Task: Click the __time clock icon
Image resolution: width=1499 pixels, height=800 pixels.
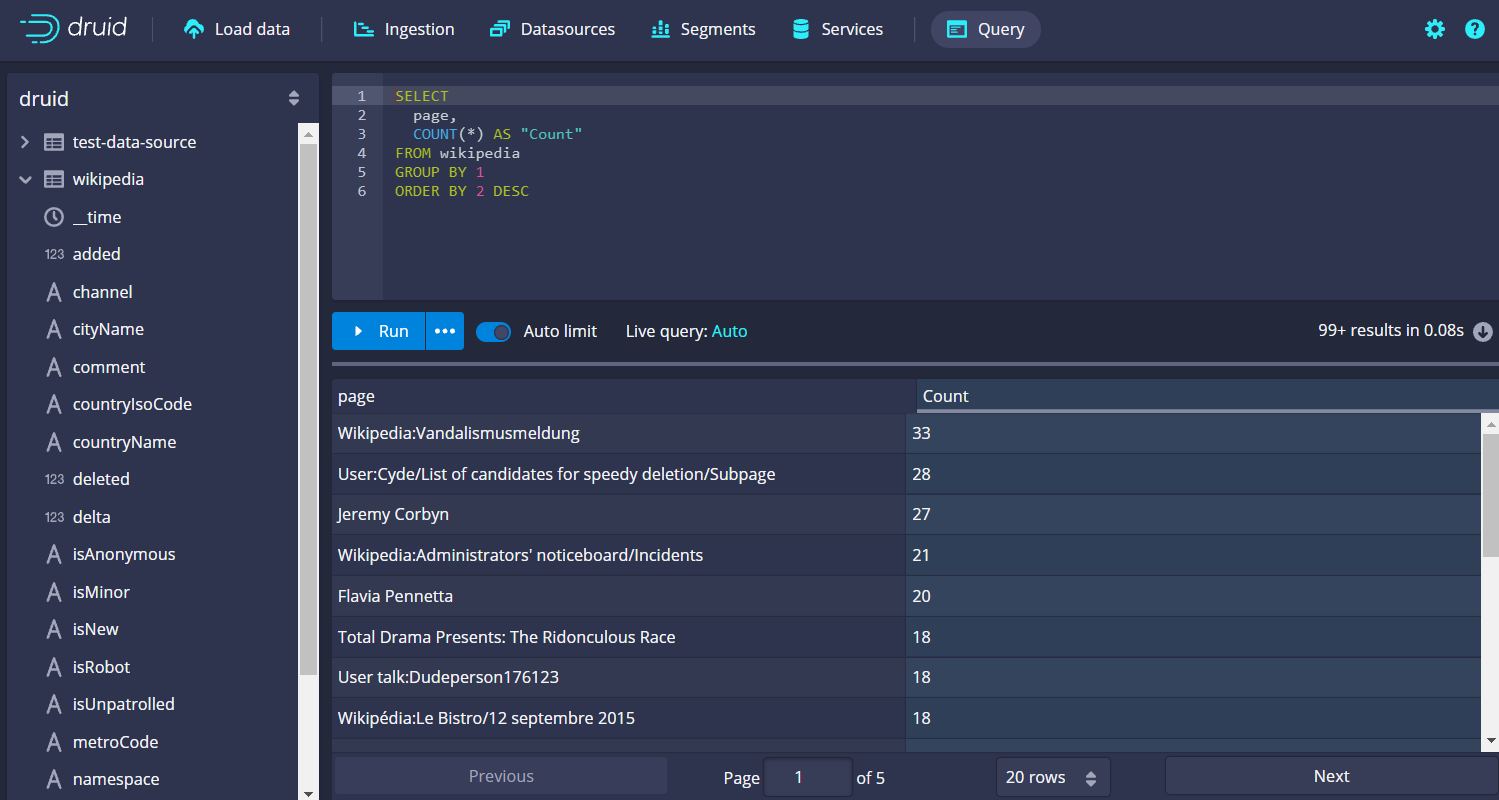Action: click(54, 217)
